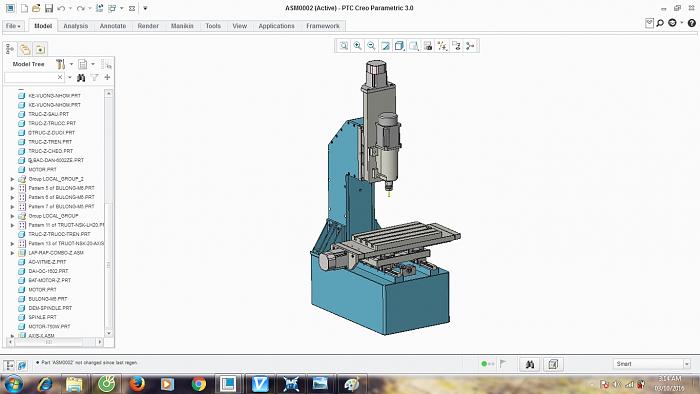
Task: Create a new file from quick access toolbar
Action: 25,8
